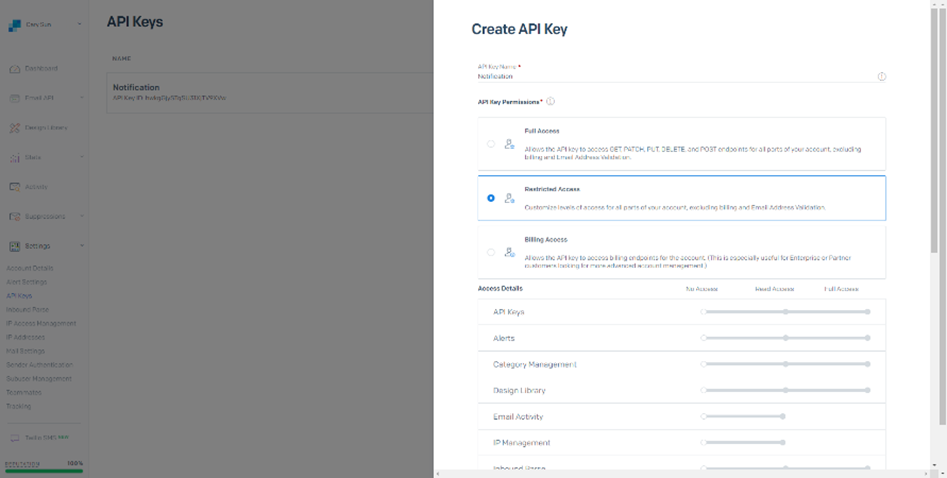
Task: Expand the Stats menu chevron
Action: coord(82,157)
